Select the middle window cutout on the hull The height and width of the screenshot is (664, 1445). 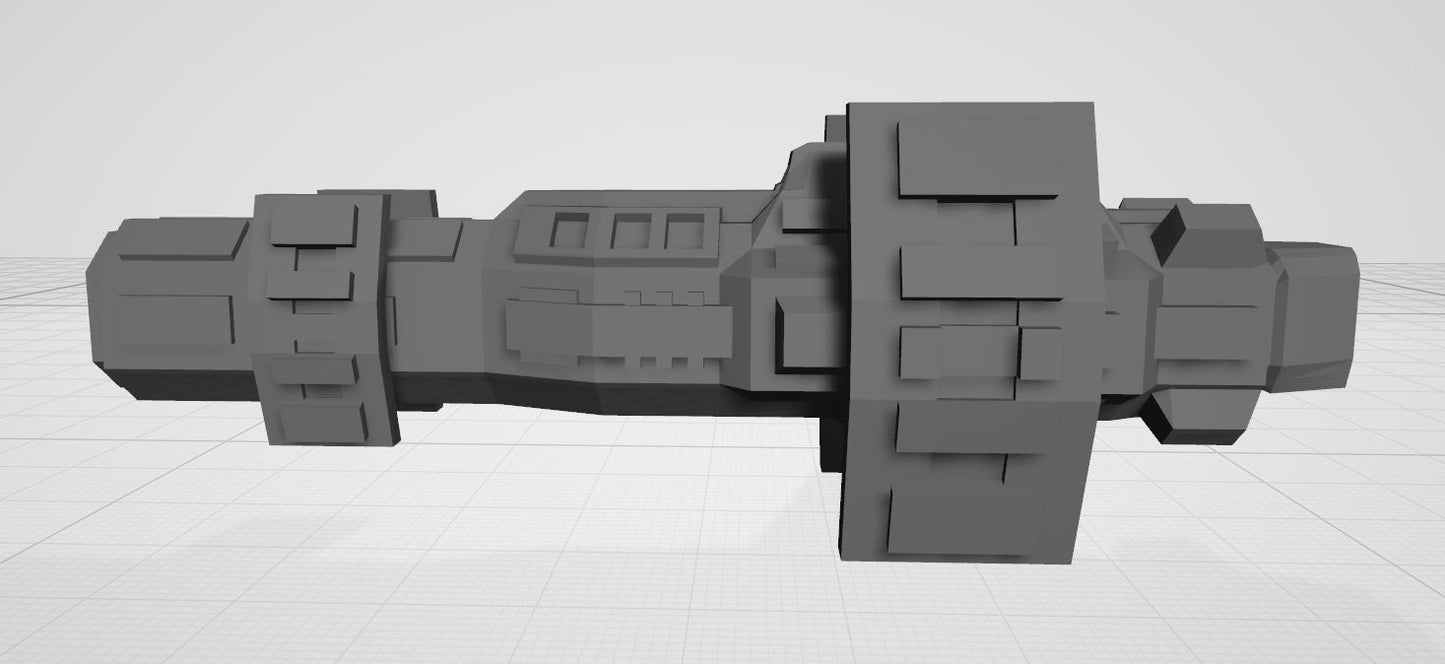pos(630,234)
